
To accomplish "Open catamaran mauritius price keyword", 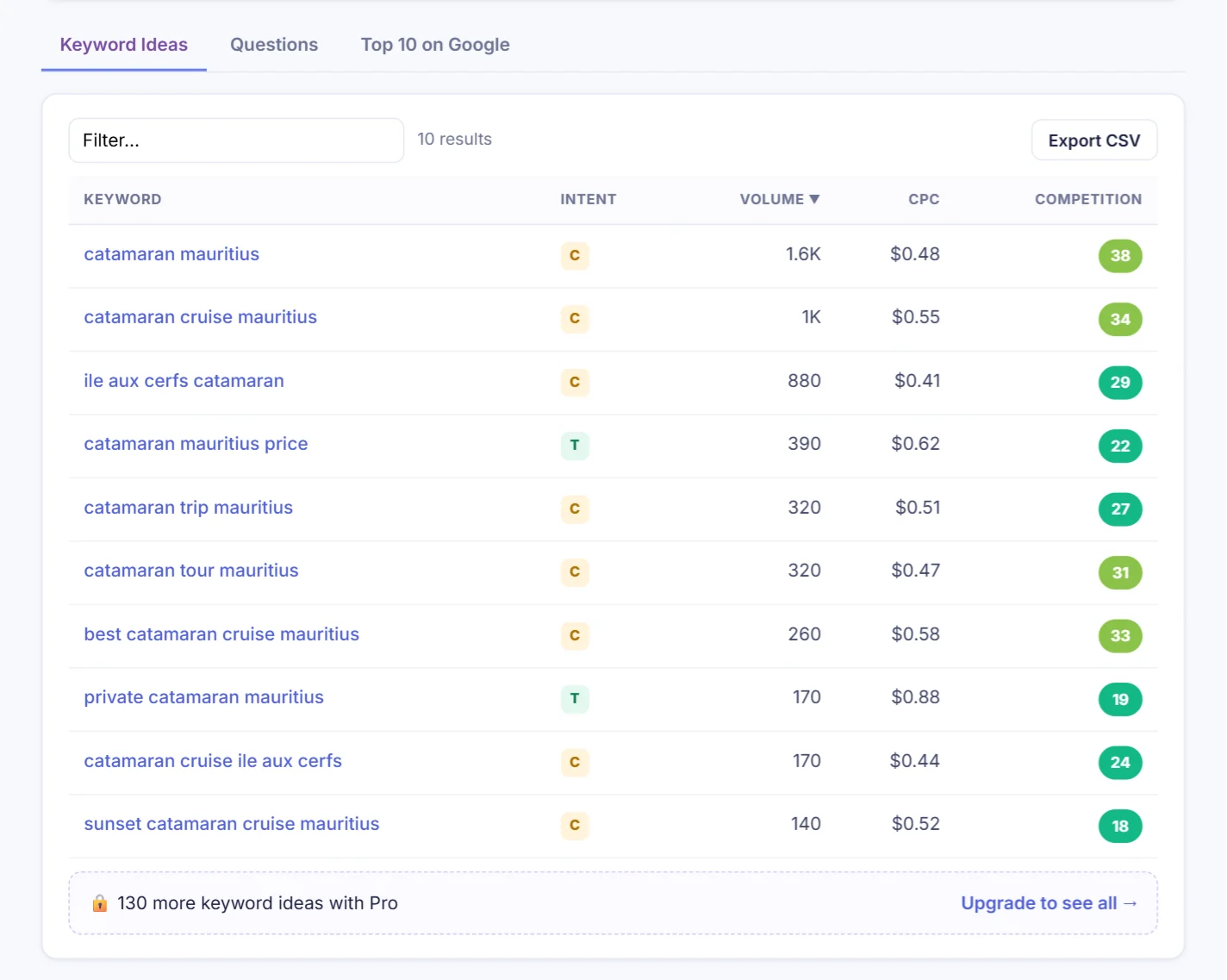I will tap(196, 444).
